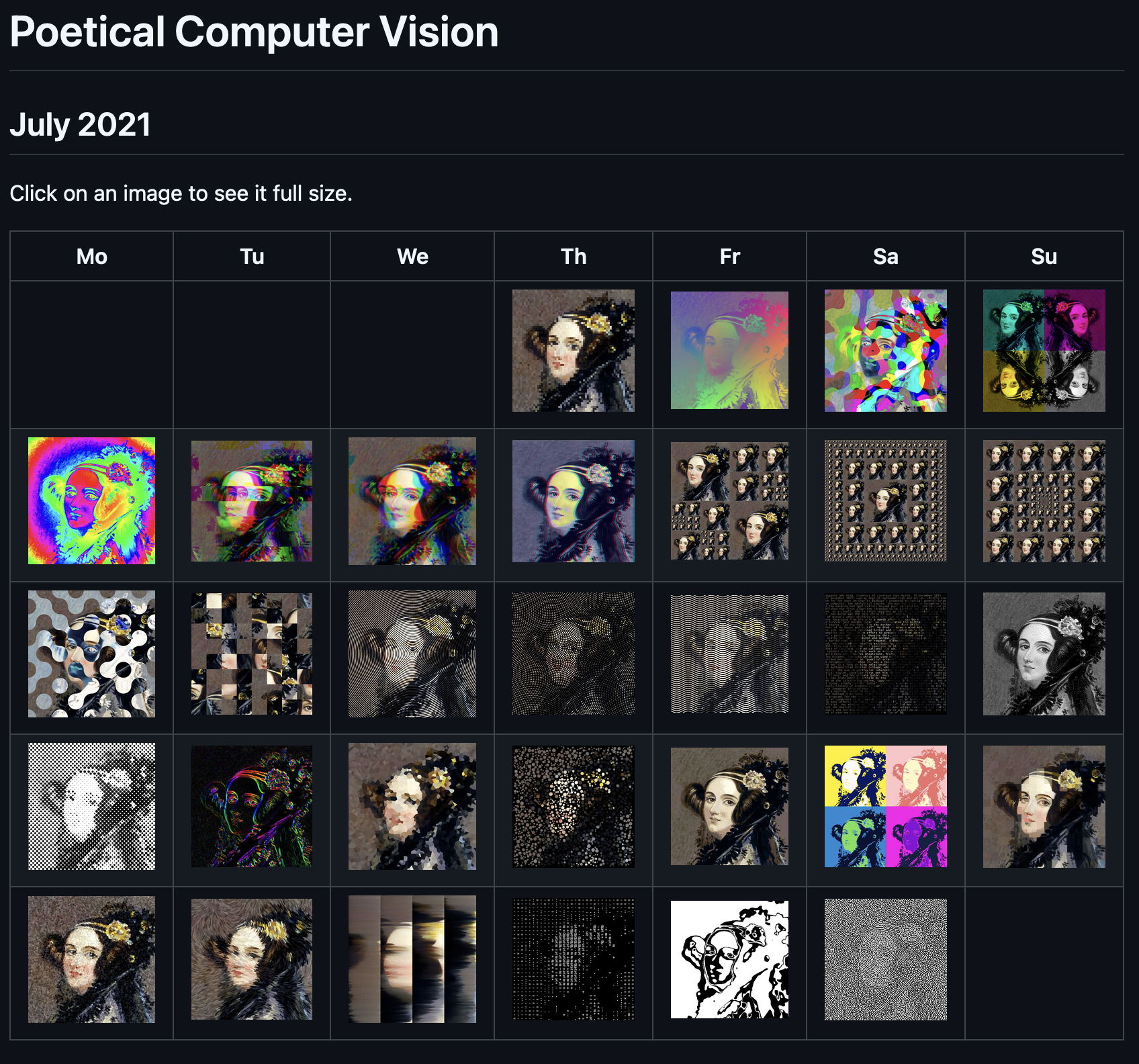
Task: Open the Wednesday RGB channel-split portrait
Action: pyautogui.click(x=412, y=501)
